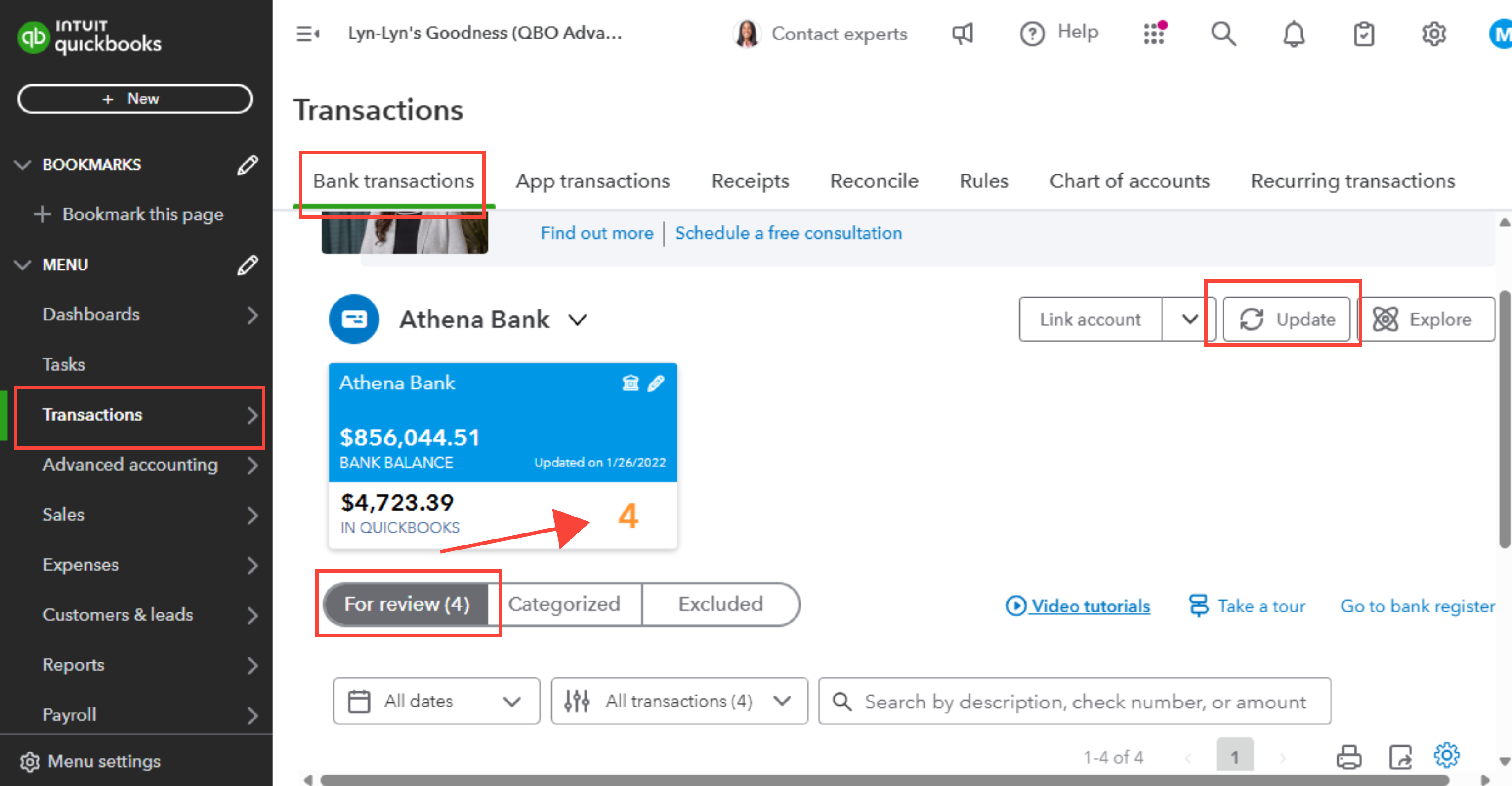Select the Categorized toggle
The height and width of the screenshot is (786, 1512).
point(564,604)
